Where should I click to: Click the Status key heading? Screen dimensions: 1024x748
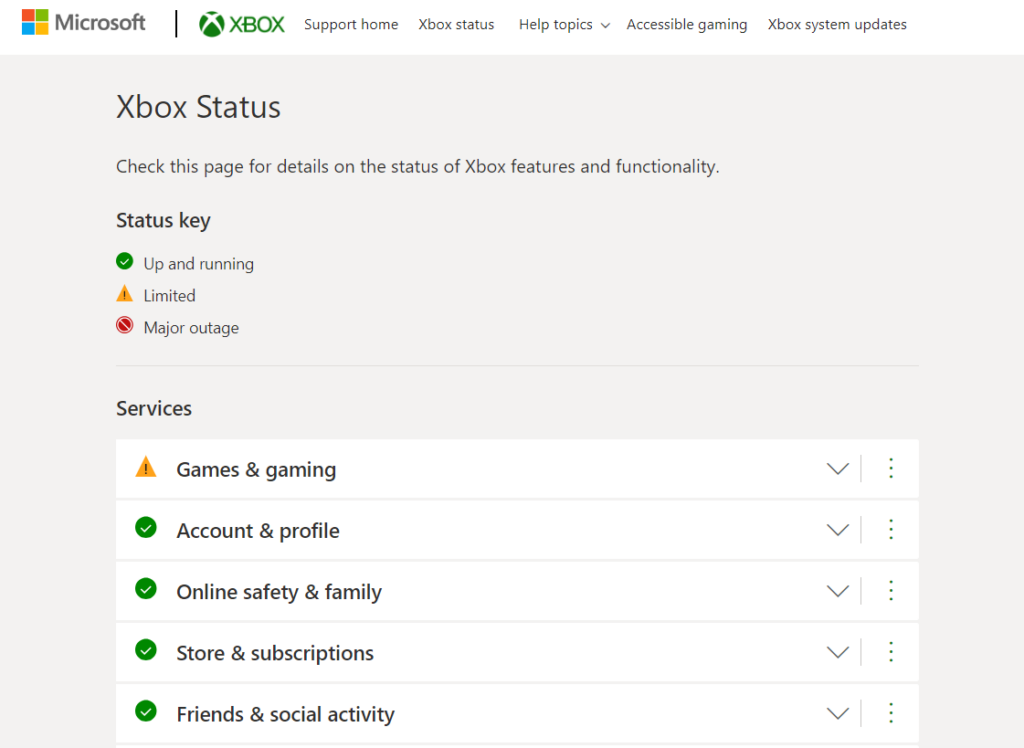point(163,221)
